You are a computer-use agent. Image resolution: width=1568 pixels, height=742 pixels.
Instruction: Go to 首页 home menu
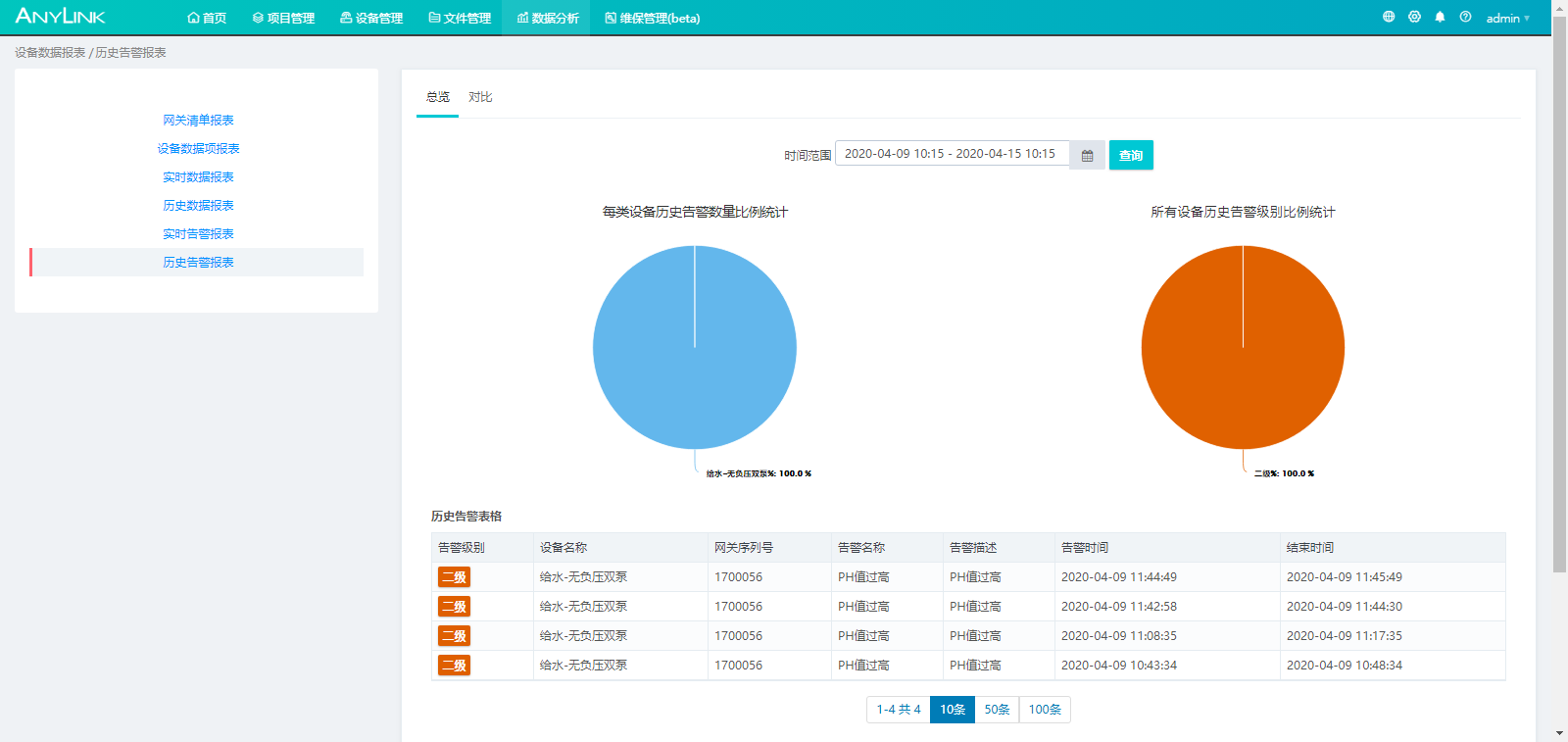pos(207,18)
